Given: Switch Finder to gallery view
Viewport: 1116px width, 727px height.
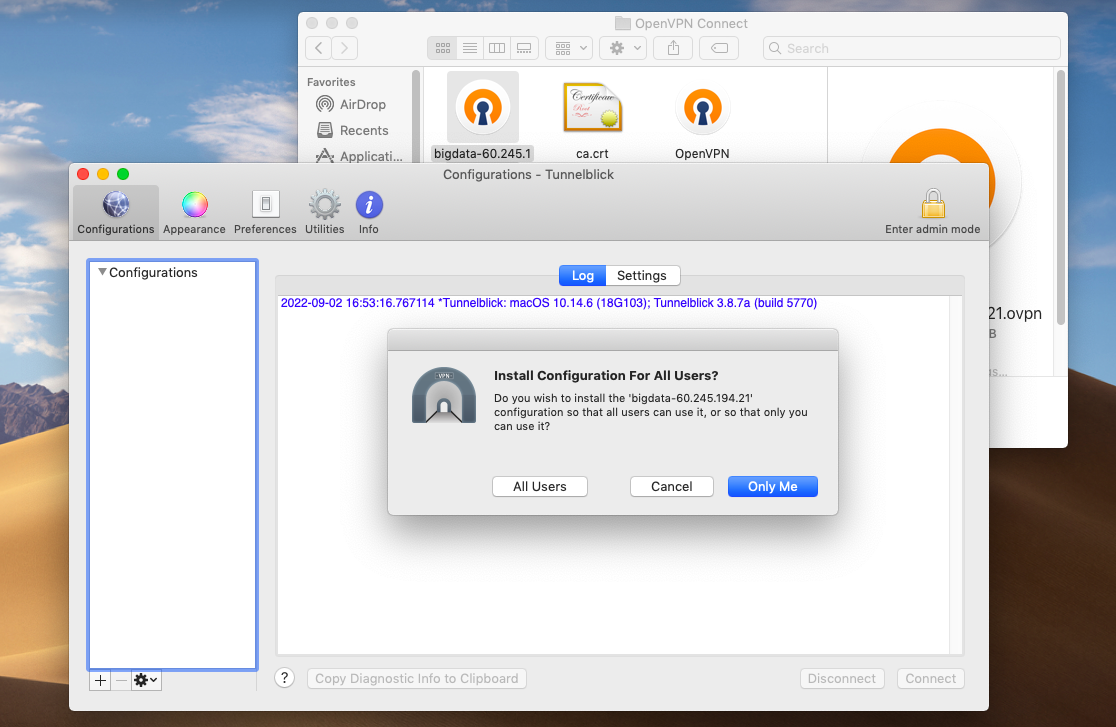Looking at the screenshot, I should pos(524,48).
